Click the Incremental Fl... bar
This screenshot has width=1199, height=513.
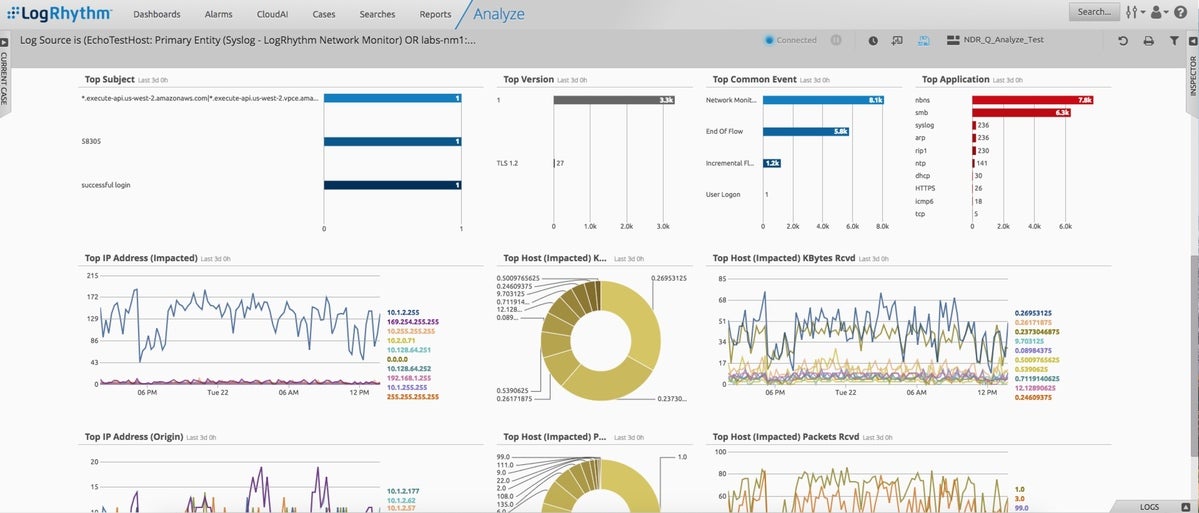point(772,163)
